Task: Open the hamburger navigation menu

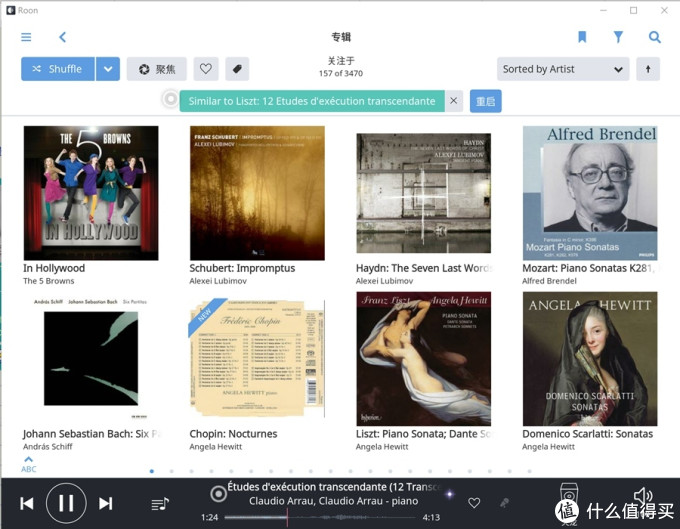Action: click(x=26, y=37)
